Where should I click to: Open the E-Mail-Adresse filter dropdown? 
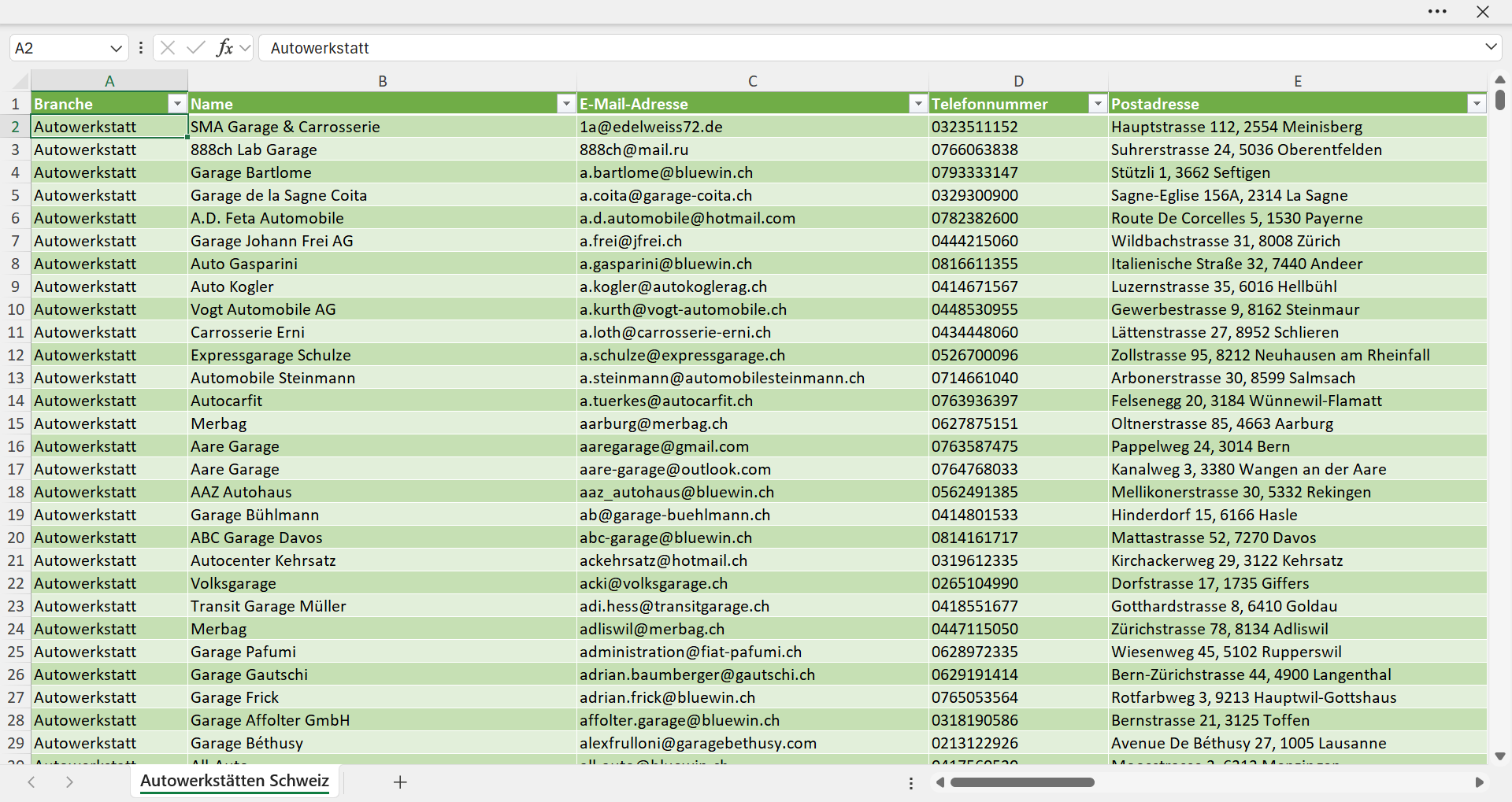pos(918,104)
